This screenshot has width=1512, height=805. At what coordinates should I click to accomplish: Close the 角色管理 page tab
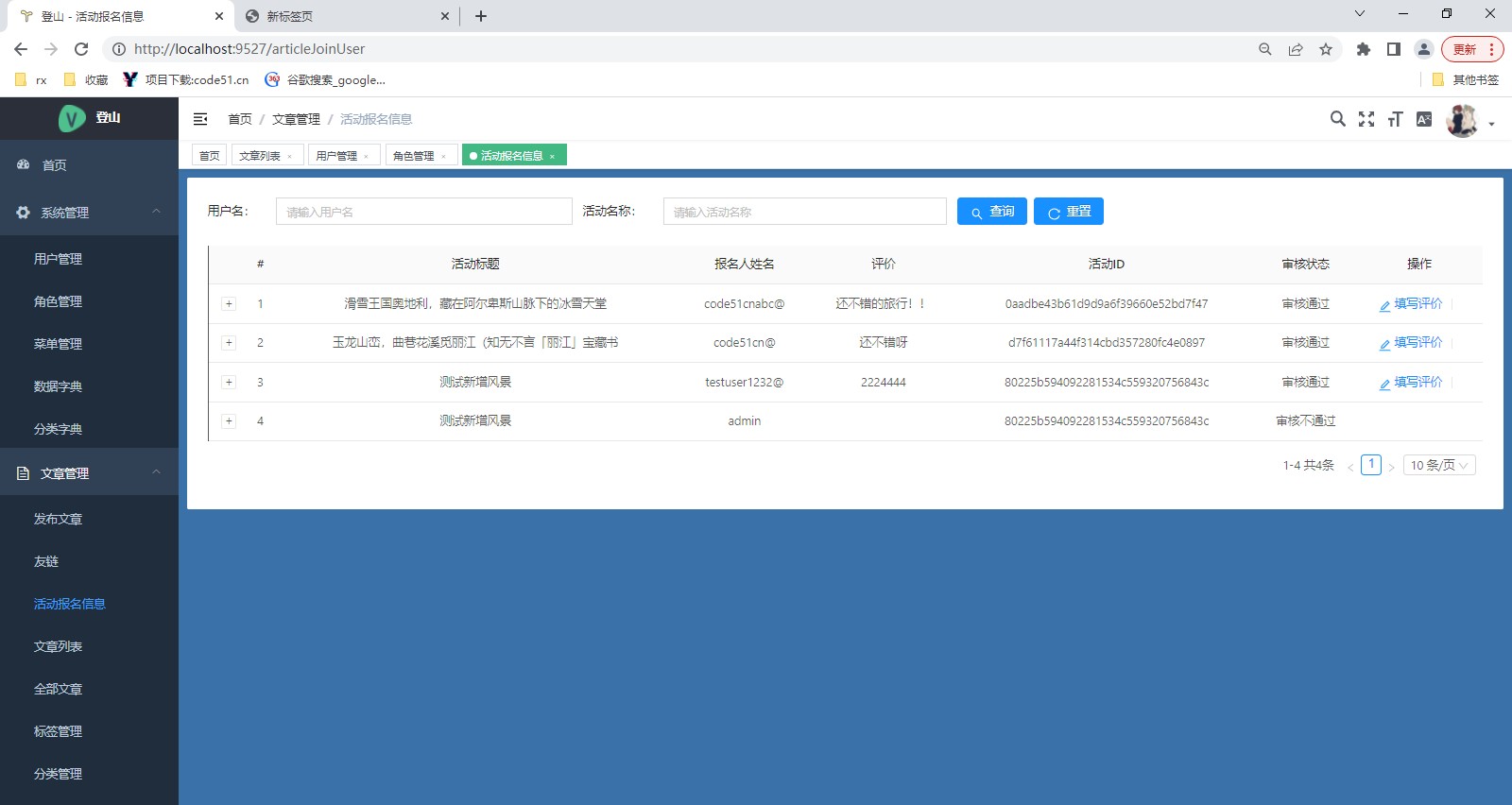tap(443, 157)
